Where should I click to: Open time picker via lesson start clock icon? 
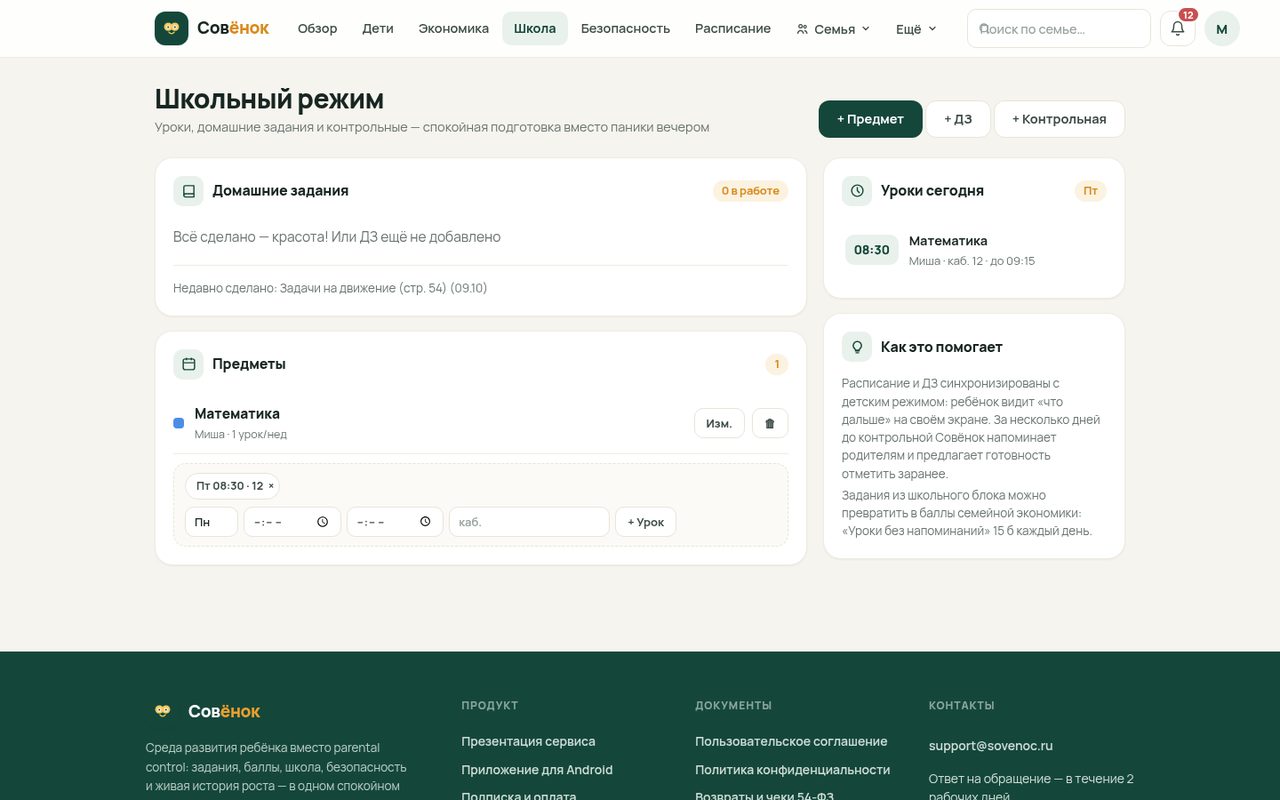322,522
